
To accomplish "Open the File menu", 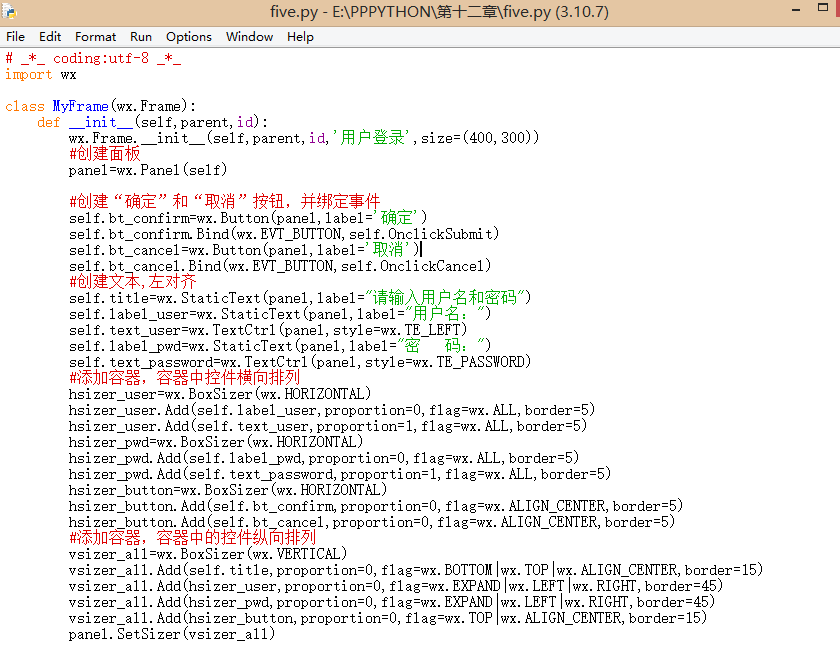I will pyautogui.click(x=16, y=36).
